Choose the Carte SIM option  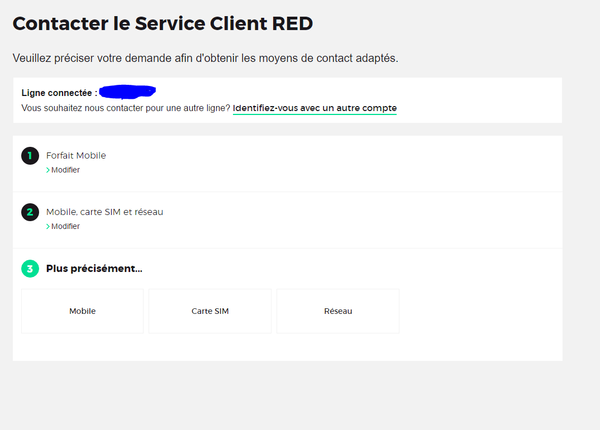tap(210, 311)
